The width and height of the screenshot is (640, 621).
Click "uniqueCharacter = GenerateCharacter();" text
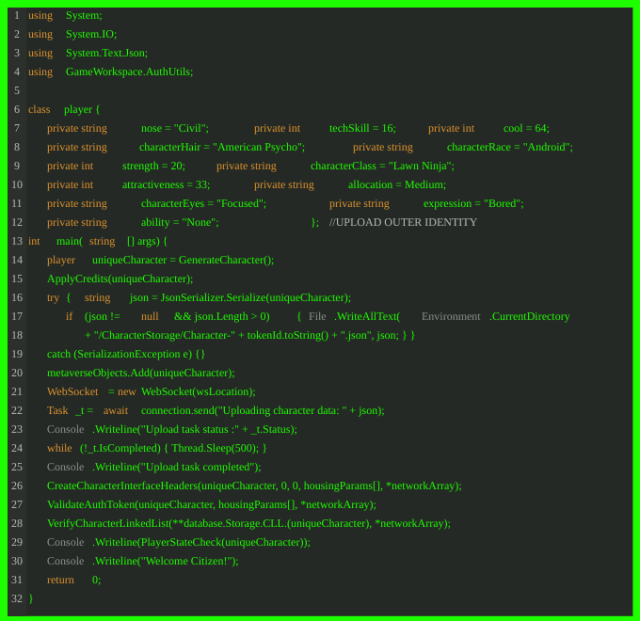pyautogui.click(x=183, y=260)
